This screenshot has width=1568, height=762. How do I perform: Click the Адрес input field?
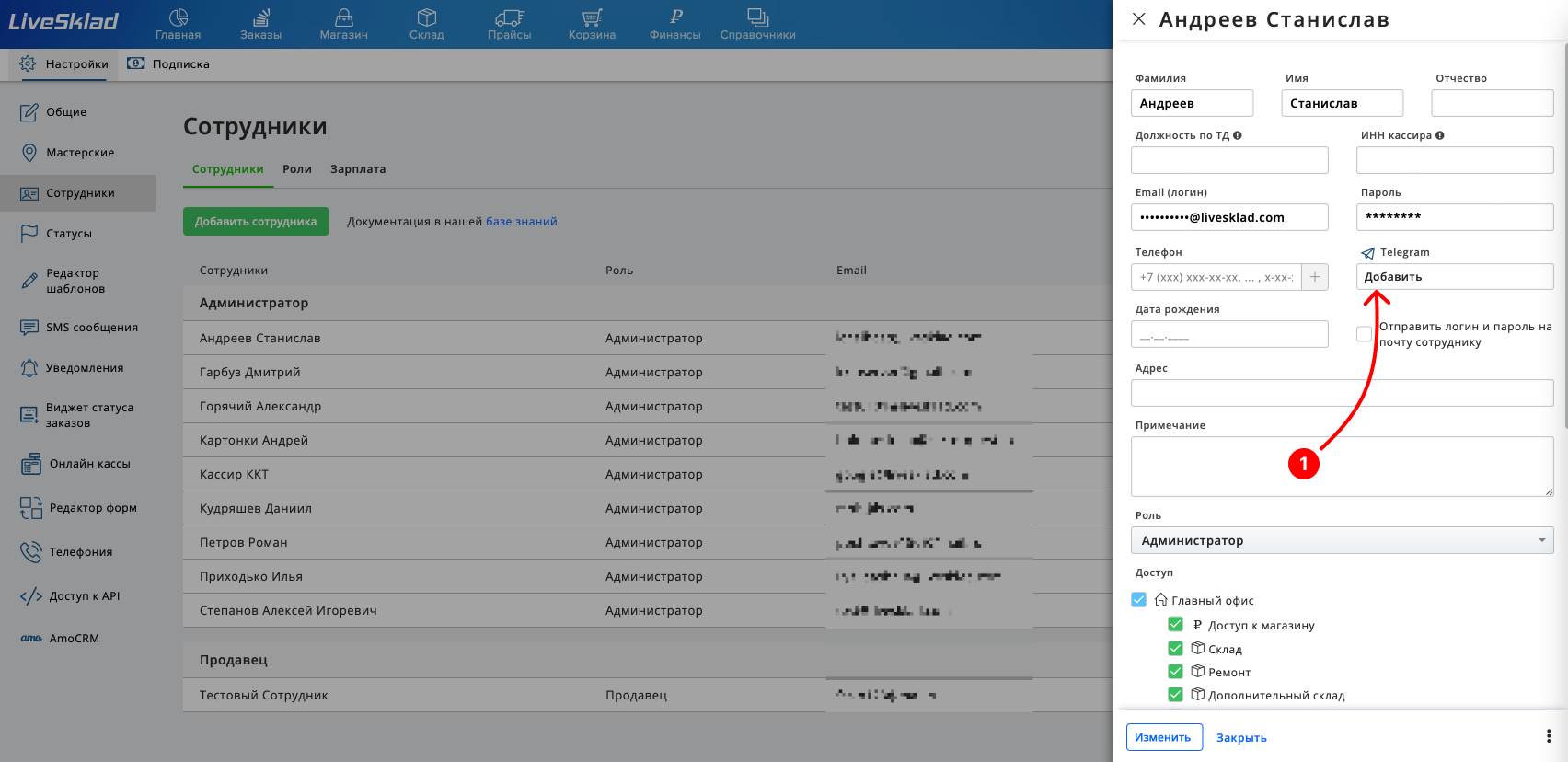tap(1343, 393)
